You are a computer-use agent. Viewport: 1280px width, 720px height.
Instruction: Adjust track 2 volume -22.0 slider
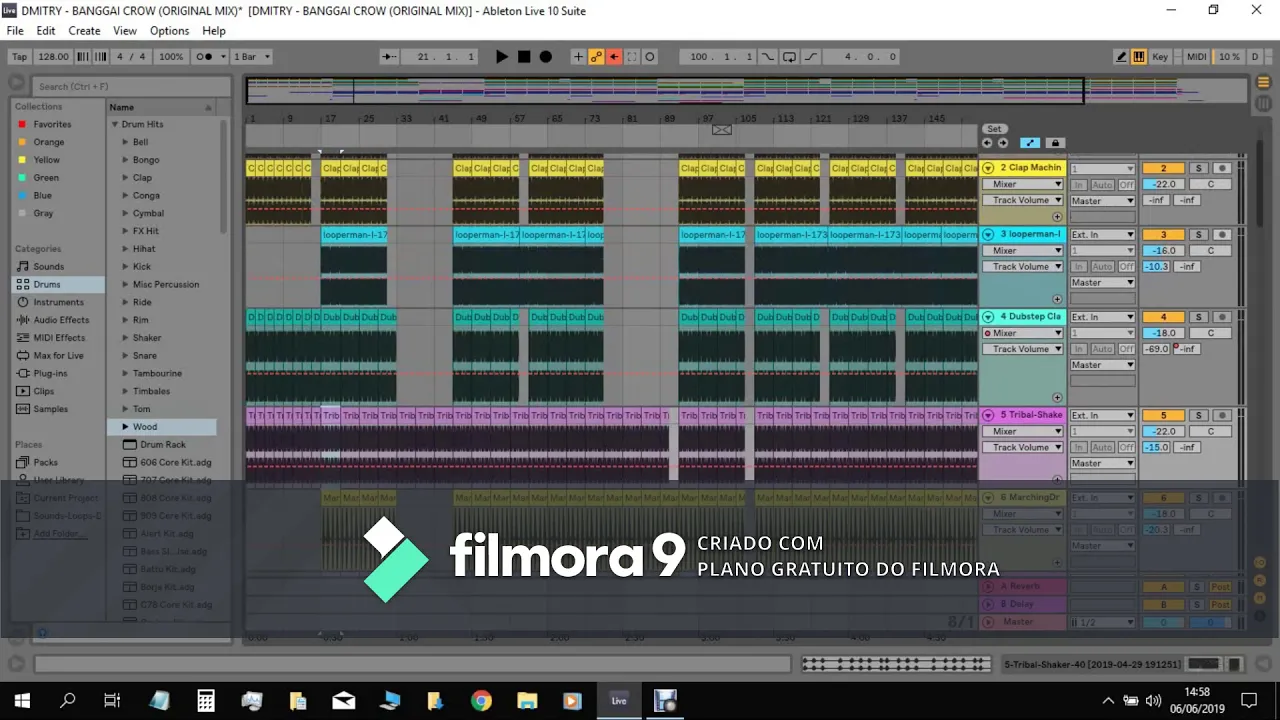(x=1164, y=184)
